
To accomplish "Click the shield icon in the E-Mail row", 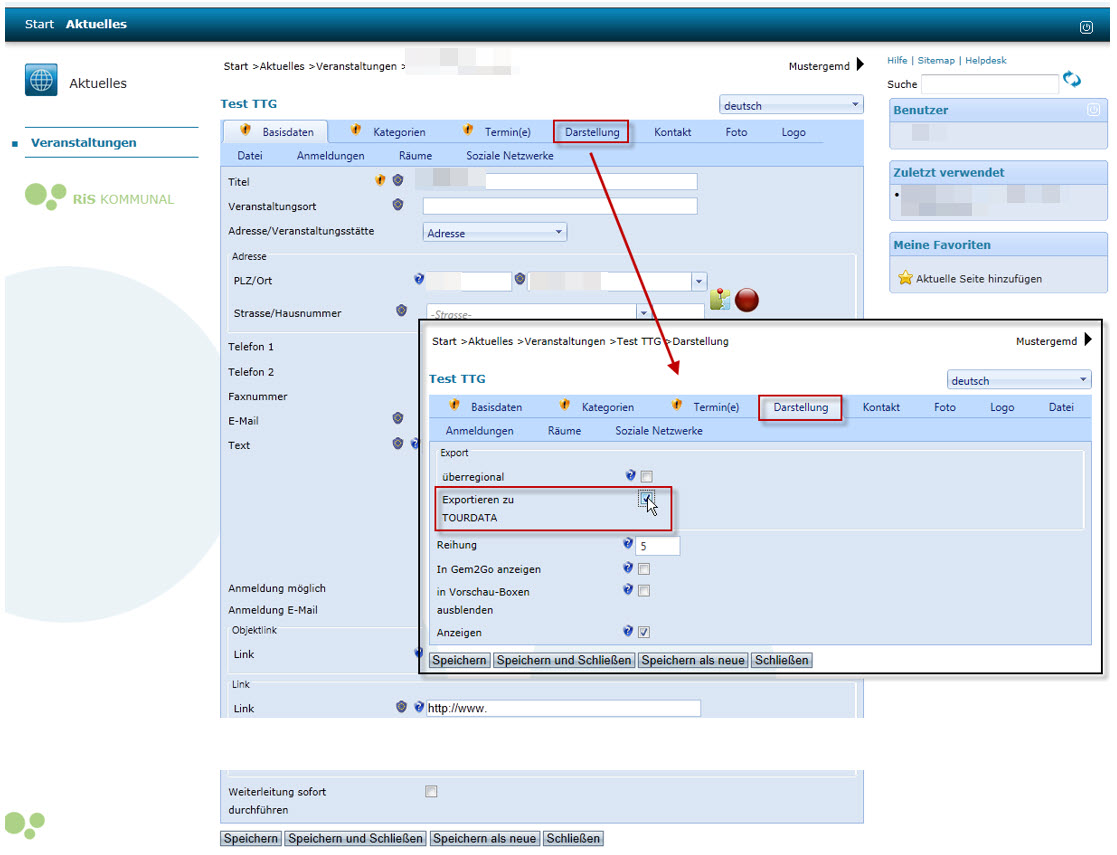I will (x=398, y=418).
